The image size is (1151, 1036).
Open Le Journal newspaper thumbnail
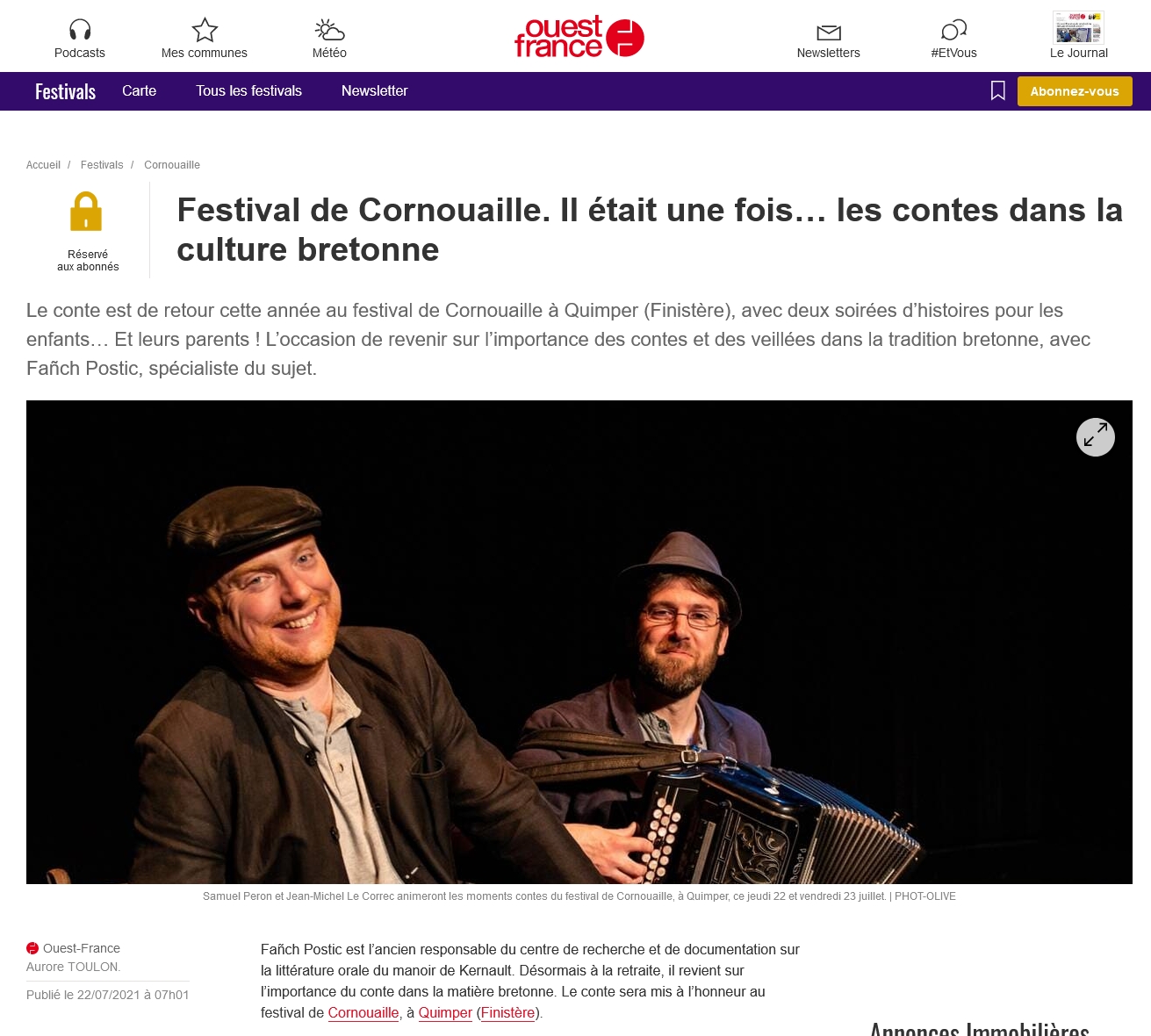click(x=1078, y=27)
